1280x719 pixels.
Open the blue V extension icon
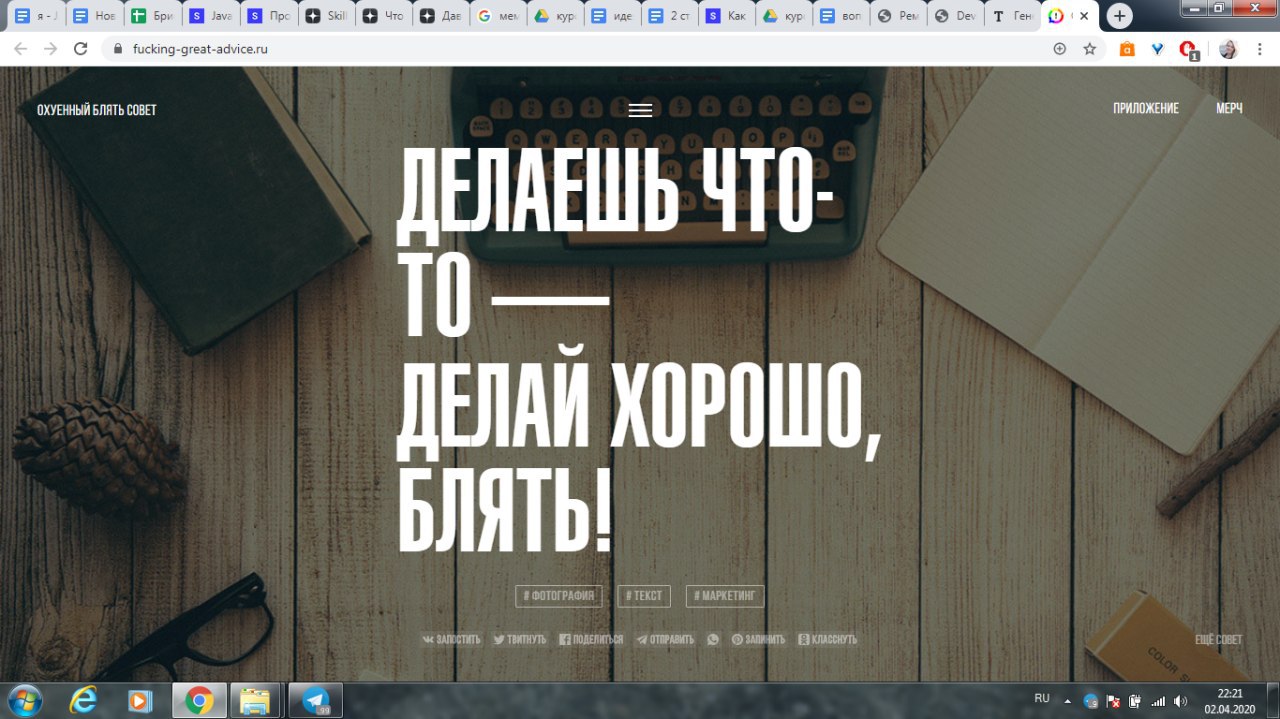(1157, 48)
